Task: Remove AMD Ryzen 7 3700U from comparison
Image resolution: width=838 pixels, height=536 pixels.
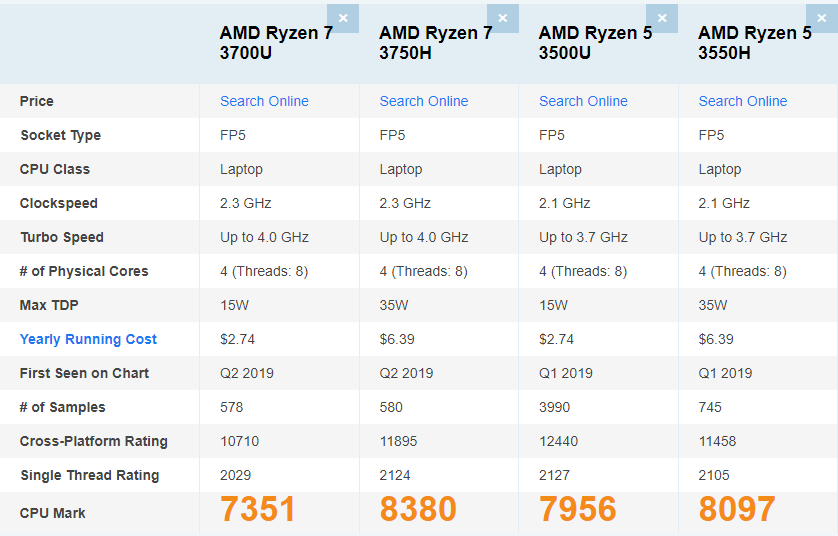Action: (343, 18)
